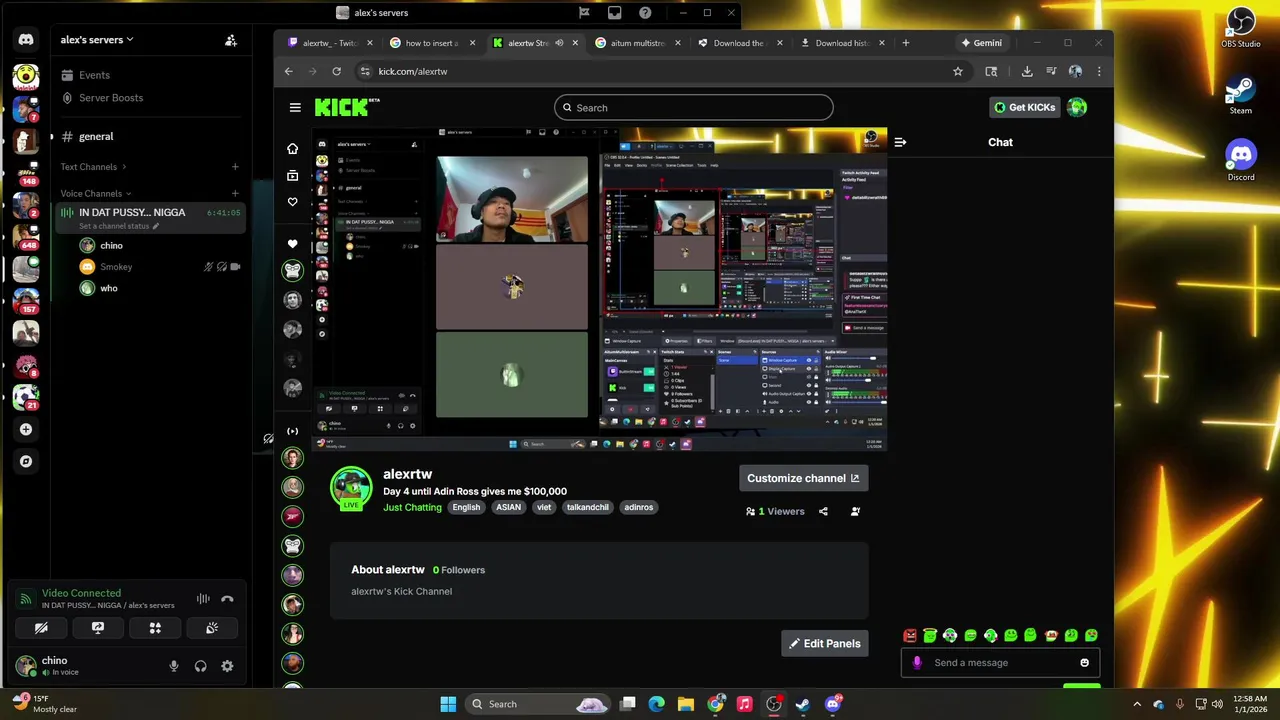Deafen headphones in Discord user panel
Viewport: 1280px width, 720px height.
(200, 666)
